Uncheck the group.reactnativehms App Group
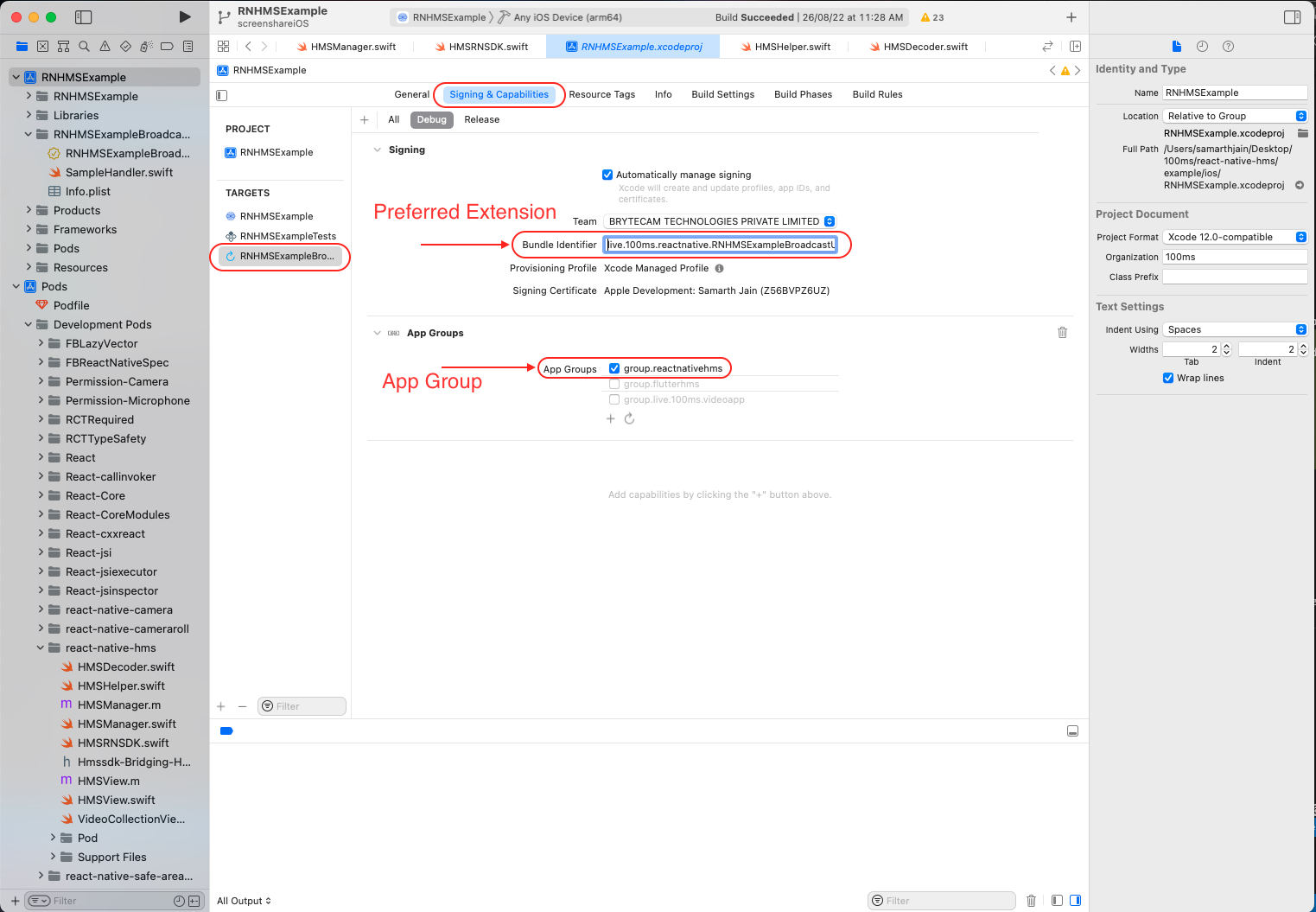The image size is (1316, 912). (x=613, y=367)
